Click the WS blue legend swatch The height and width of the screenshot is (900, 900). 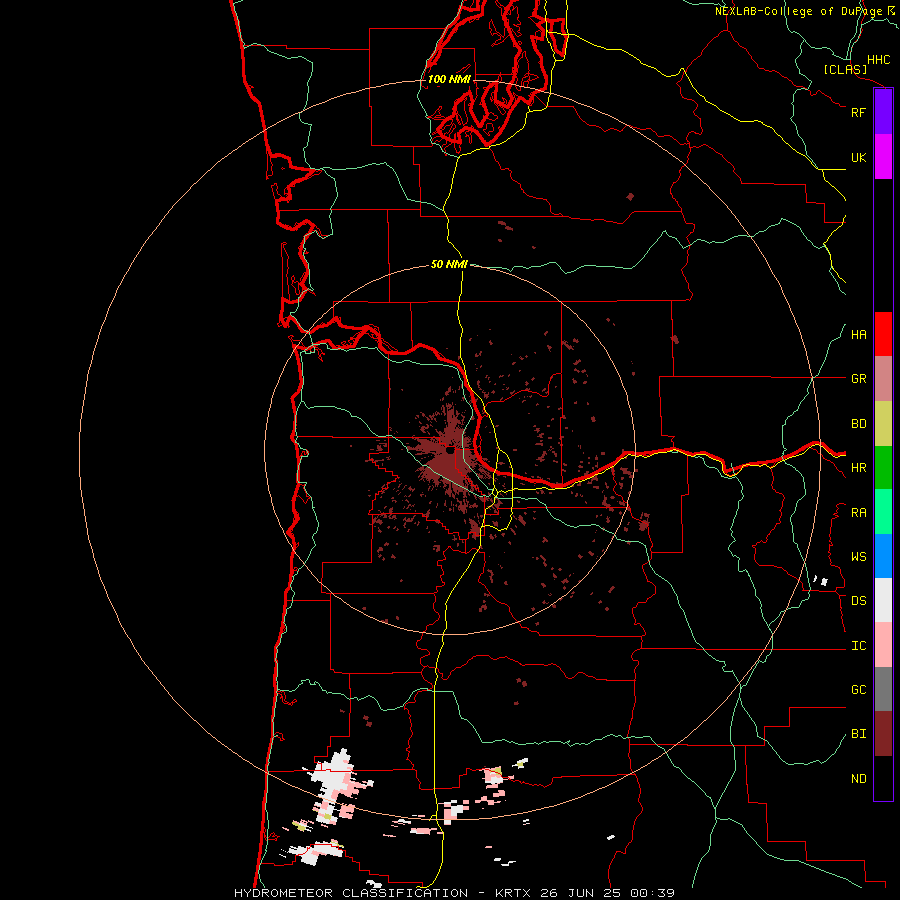coord(883,556)
